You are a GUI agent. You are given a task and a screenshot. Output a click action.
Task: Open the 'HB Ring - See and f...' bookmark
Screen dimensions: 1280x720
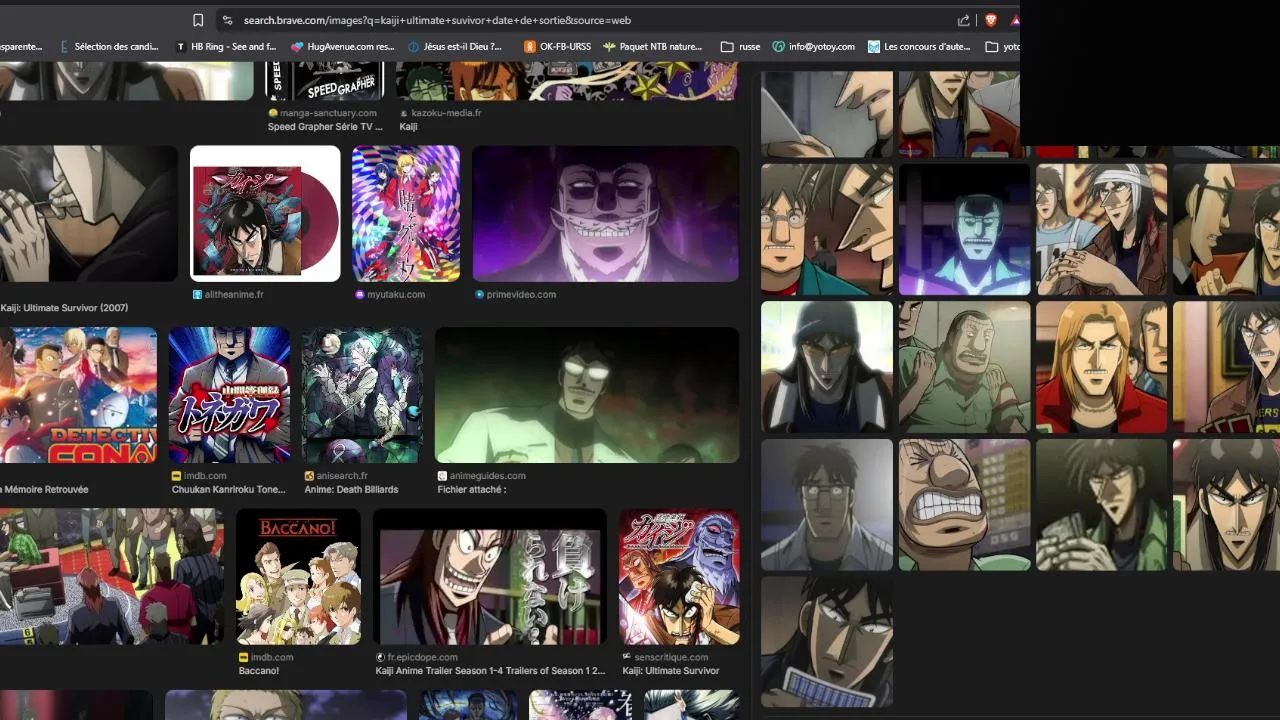click(x=226, y=46)
